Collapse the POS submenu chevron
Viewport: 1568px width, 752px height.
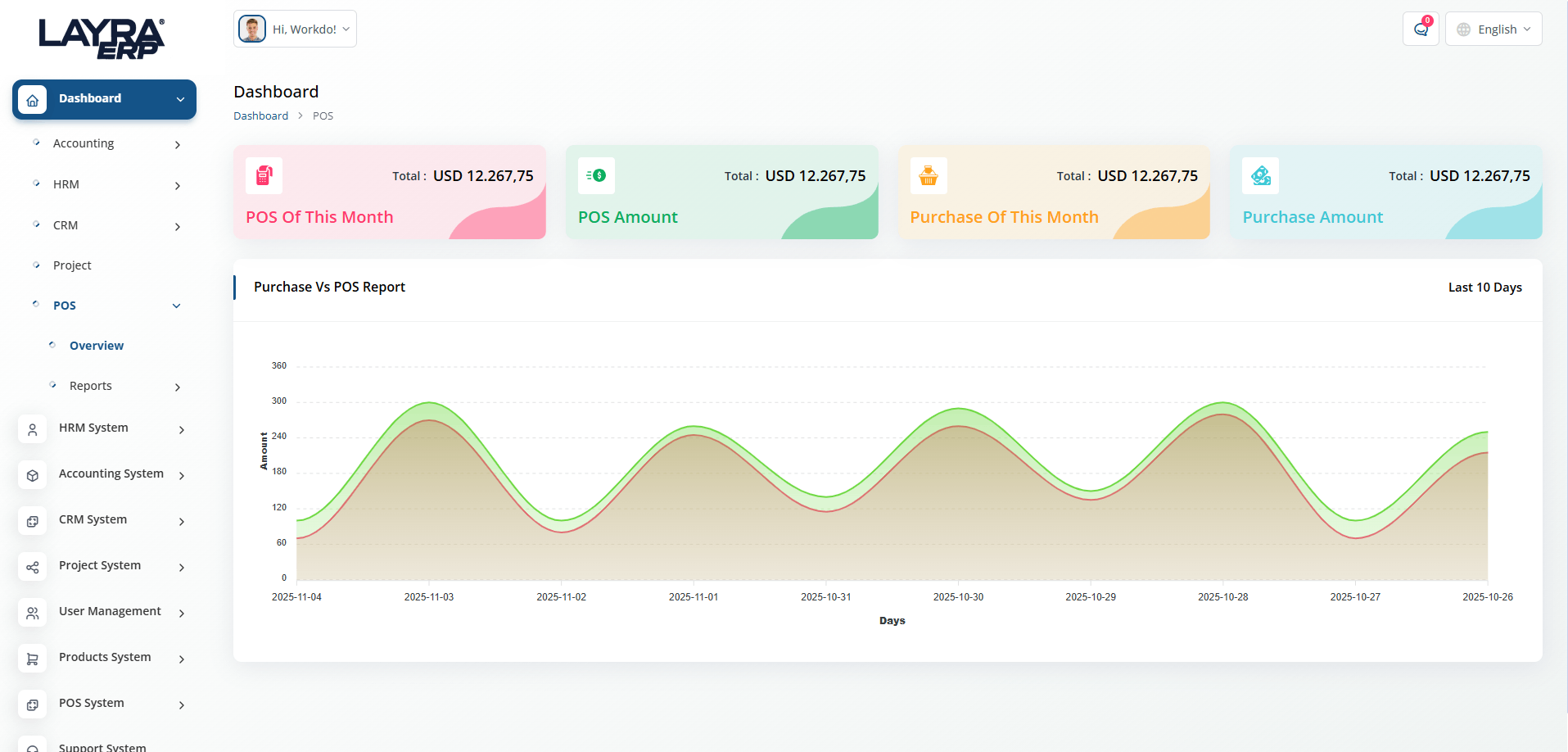(x=177, y=306)
